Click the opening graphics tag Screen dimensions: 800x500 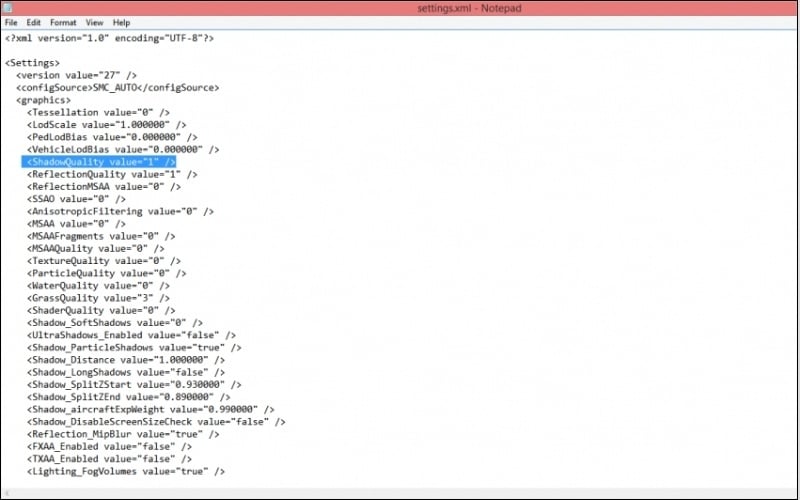(x=43, y=100)
